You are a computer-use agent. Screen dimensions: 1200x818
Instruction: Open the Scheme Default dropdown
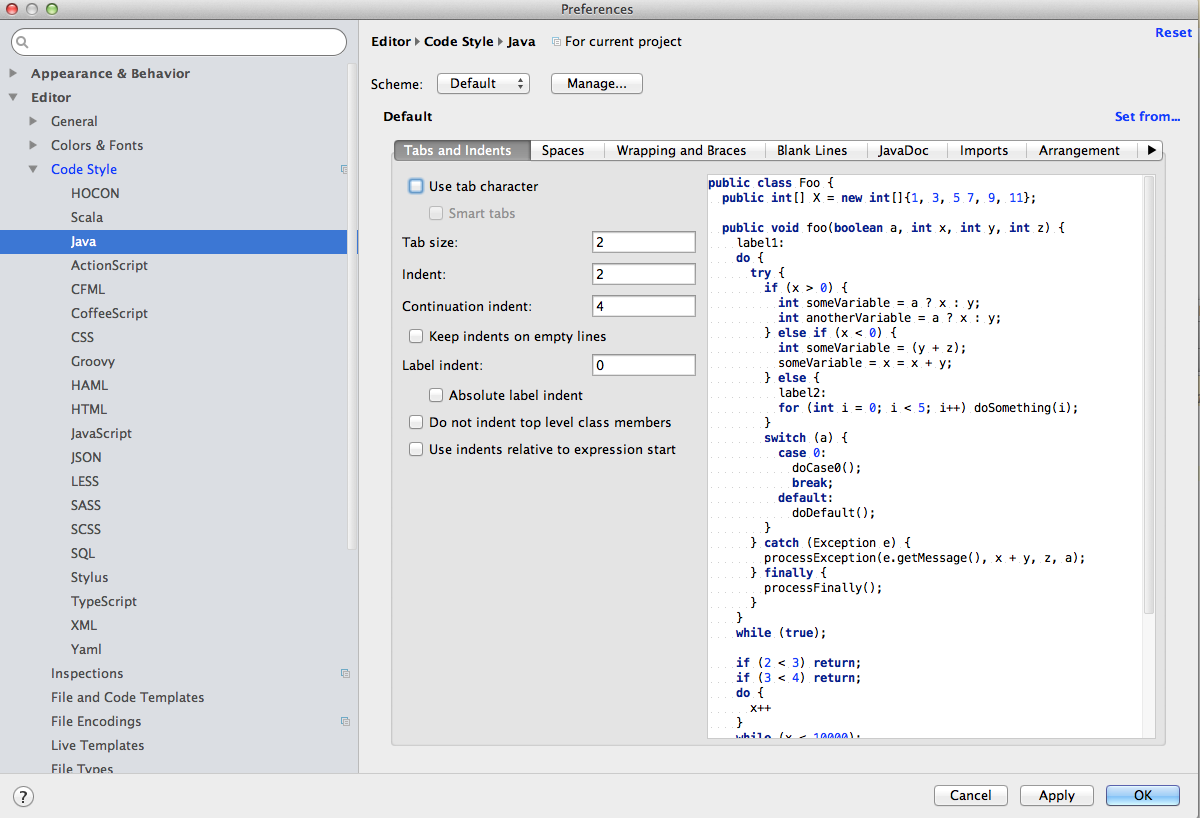point(483,84)
